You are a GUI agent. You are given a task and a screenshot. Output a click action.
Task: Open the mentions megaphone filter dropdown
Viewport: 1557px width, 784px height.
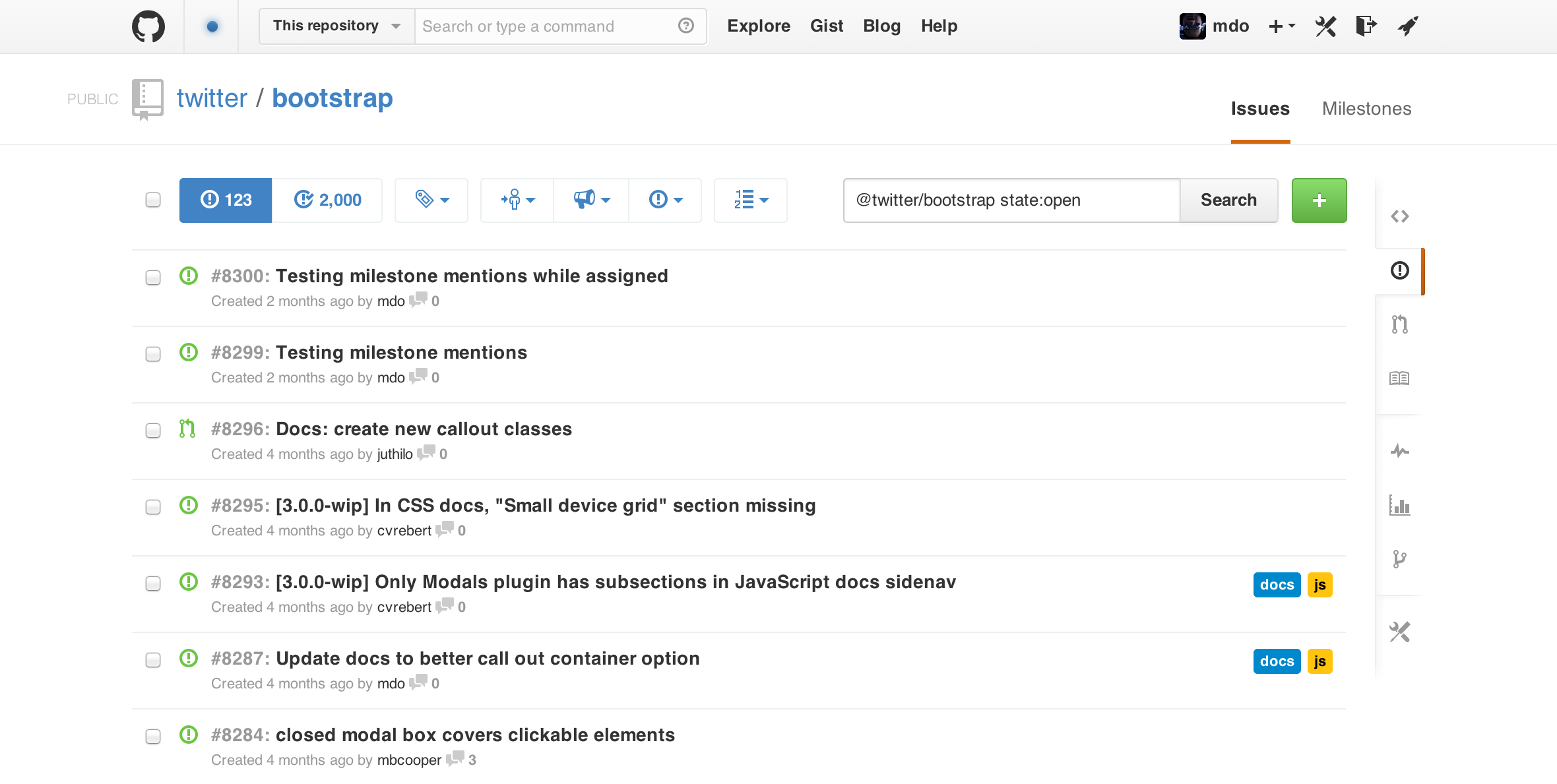coord(592,200)
